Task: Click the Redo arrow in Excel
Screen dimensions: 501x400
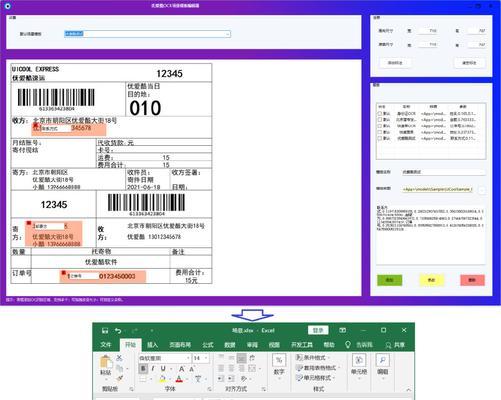Action: pos(135,330)
